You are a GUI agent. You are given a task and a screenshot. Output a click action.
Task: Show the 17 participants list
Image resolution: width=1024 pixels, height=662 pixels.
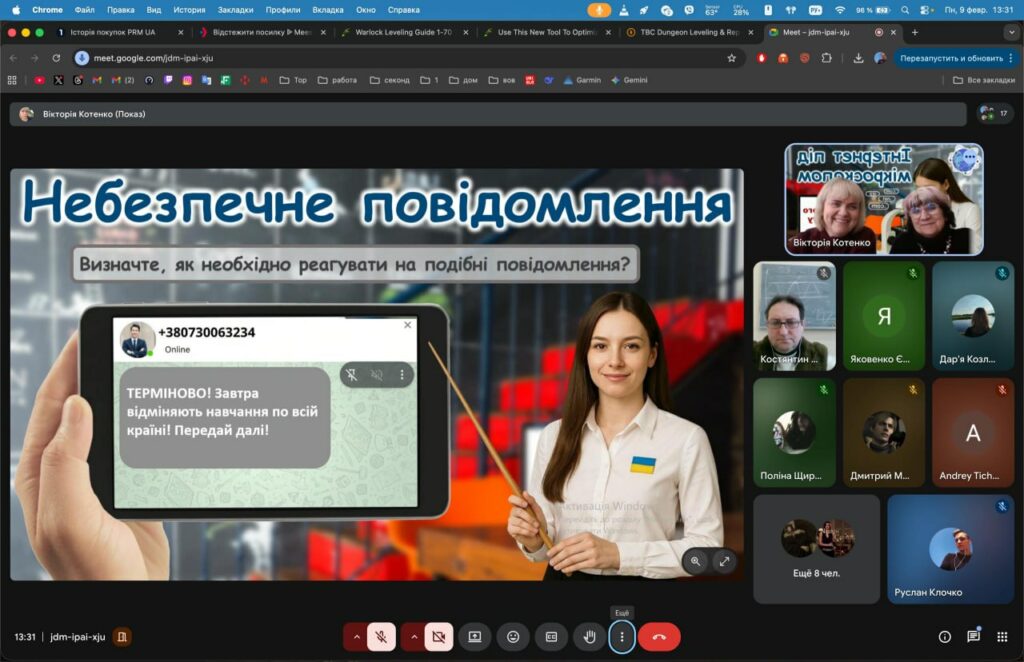coord(995,113)
